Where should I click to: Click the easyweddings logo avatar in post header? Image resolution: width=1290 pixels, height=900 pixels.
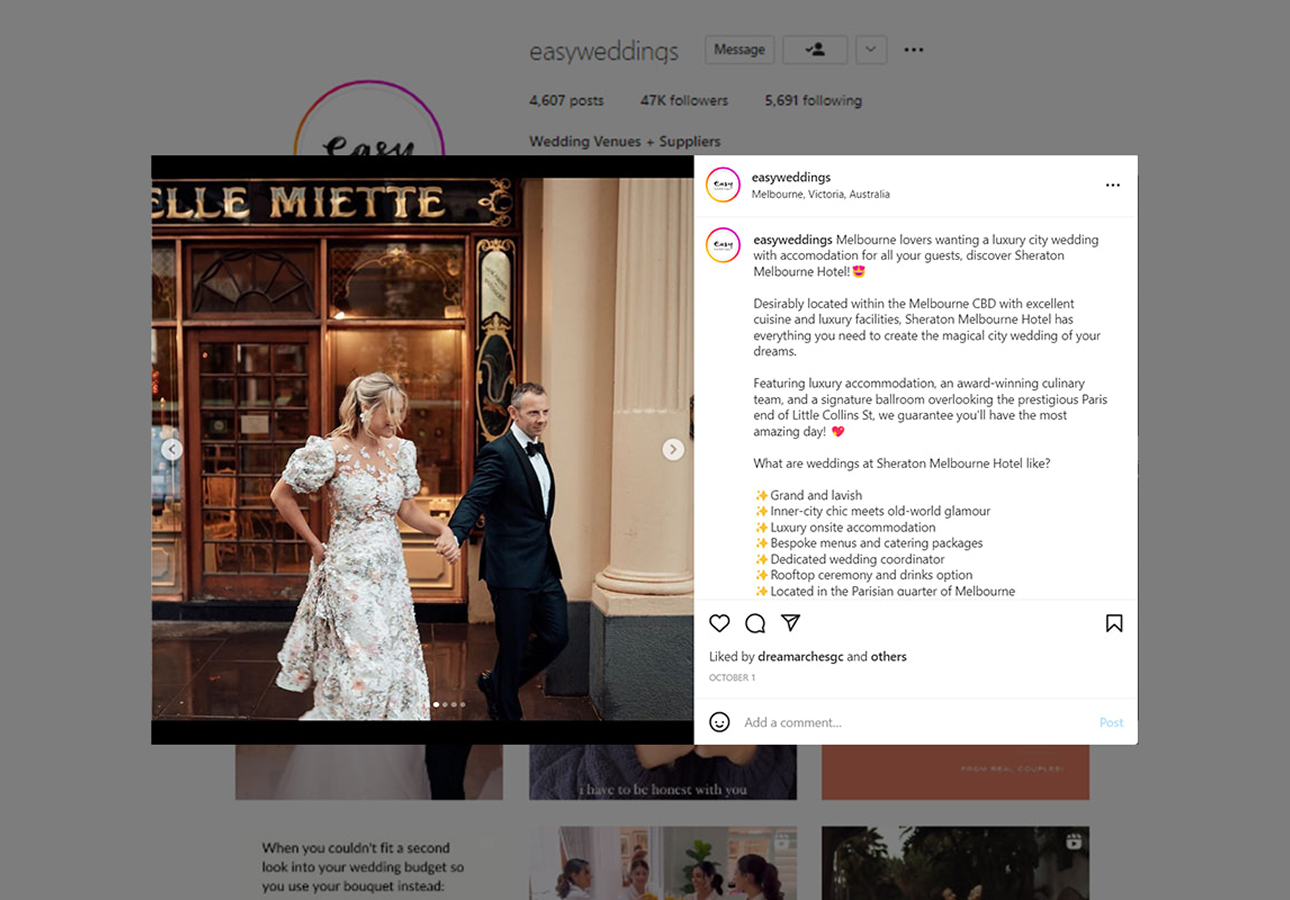(x=722, y=185)
